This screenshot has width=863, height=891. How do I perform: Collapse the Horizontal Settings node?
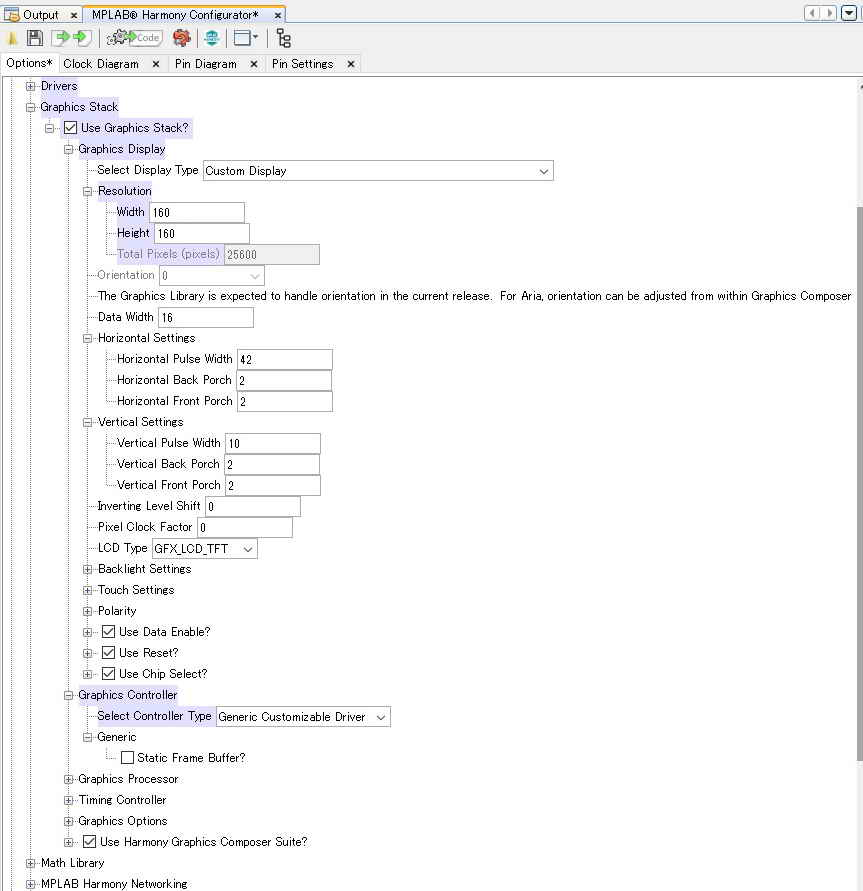click(x=87, y=339)
